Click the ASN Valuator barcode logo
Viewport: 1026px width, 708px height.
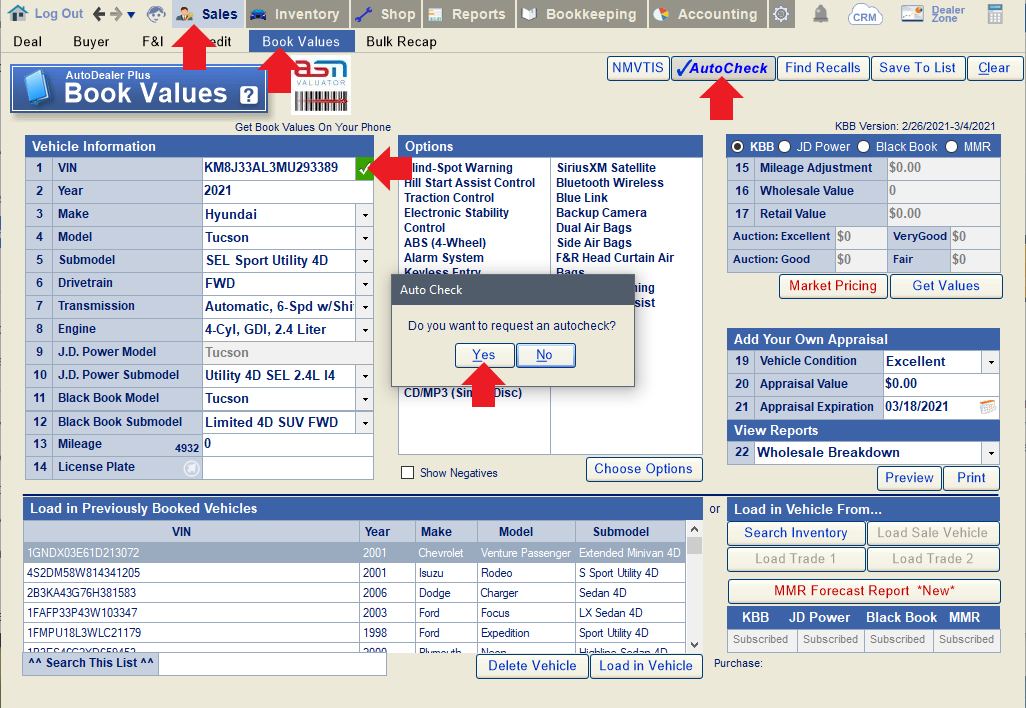[321, 86]
